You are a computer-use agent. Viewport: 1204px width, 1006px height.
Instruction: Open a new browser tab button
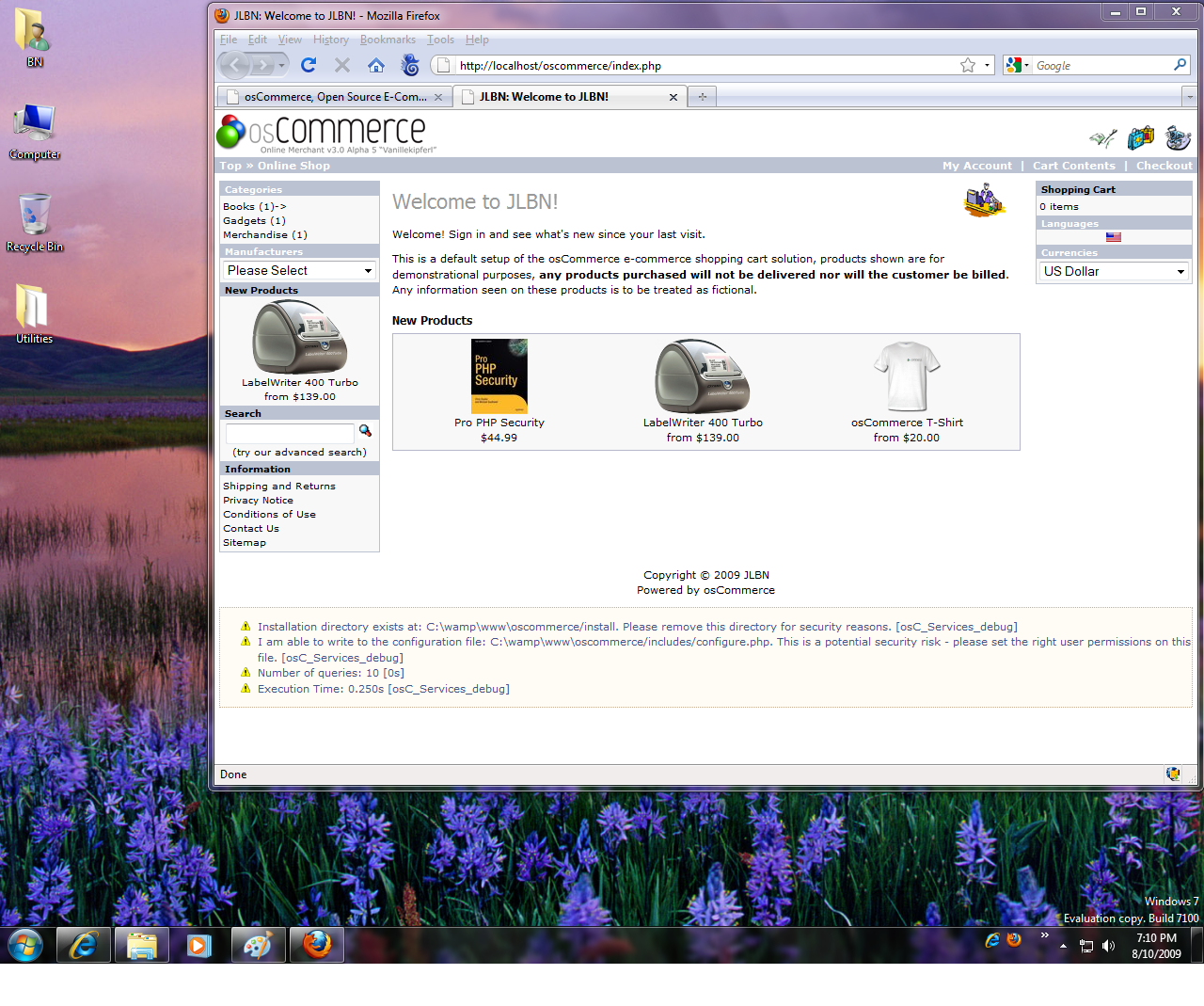[703, 97]
